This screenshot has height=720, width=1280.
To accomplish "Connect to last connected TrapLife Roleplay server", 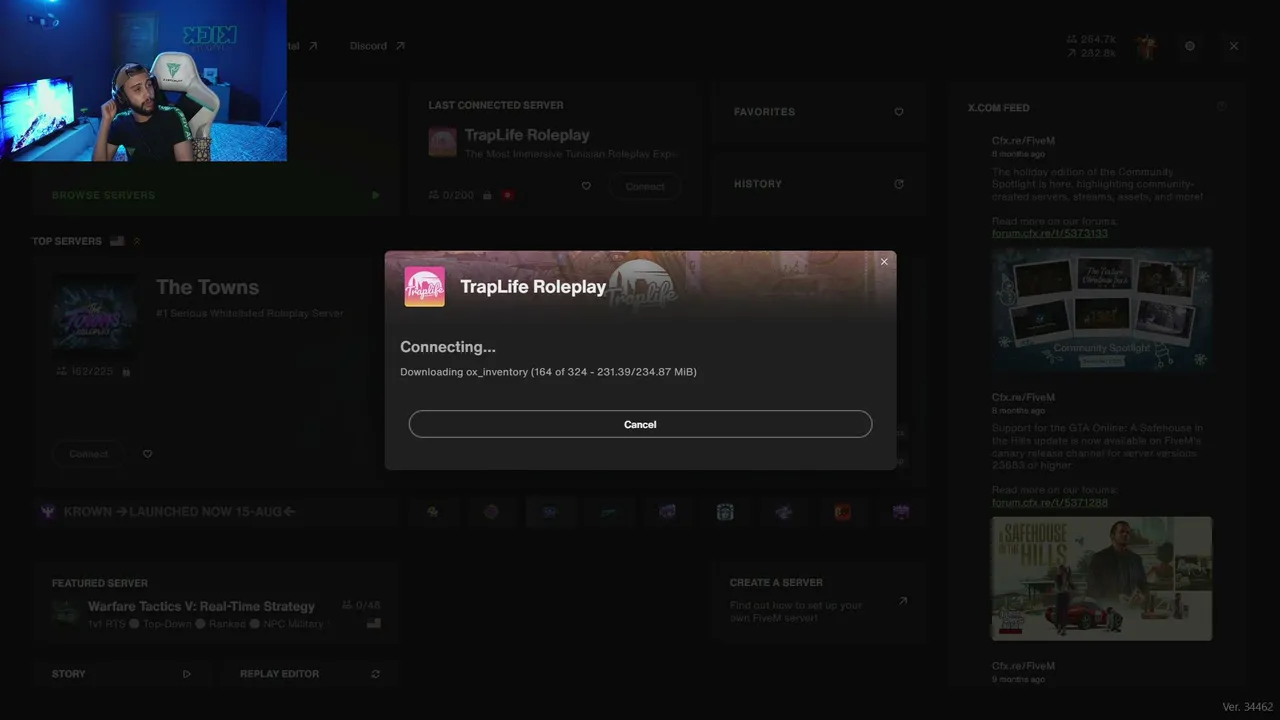I will click(x=645, y=186).
